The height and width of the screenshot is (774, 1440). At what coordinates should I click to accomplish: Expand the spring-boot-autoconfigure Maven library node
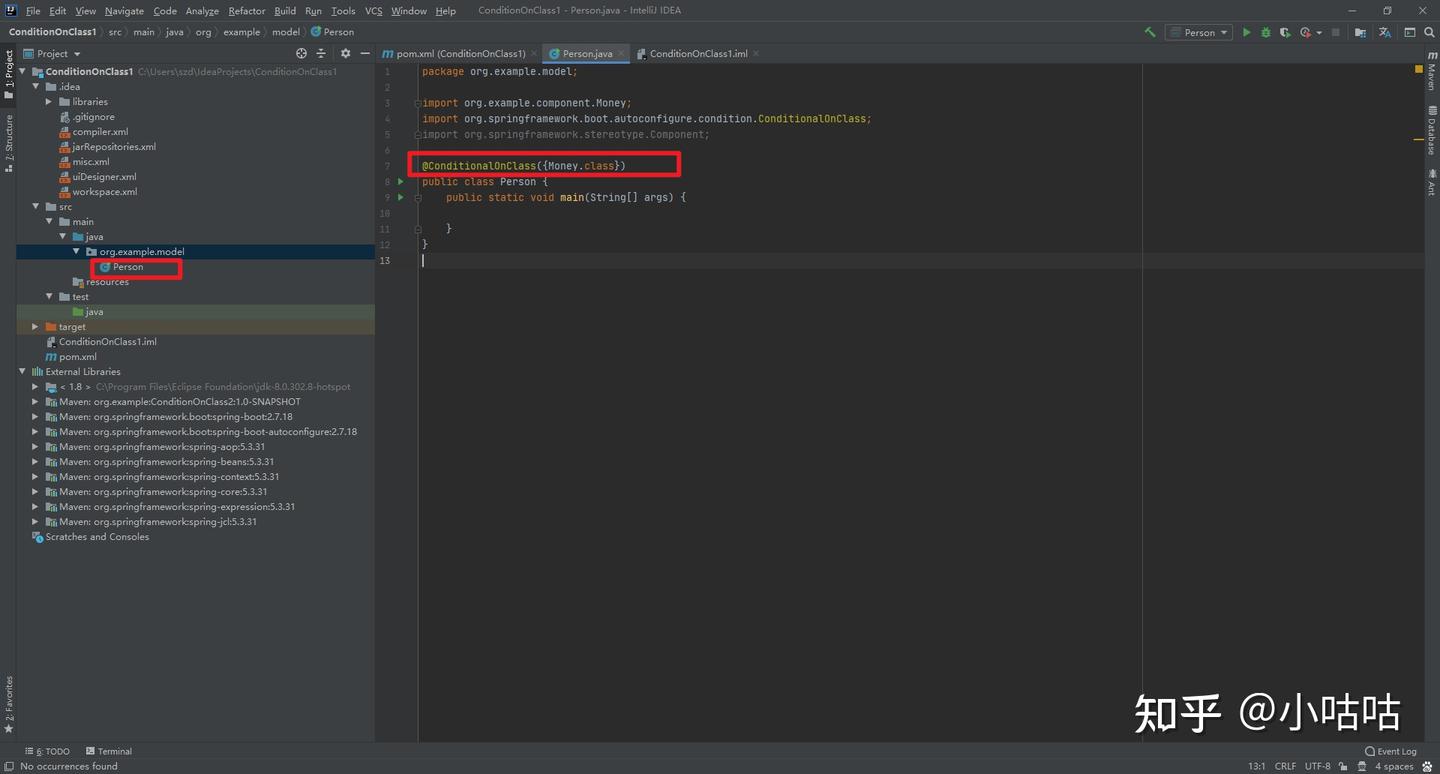pos(35,432)
